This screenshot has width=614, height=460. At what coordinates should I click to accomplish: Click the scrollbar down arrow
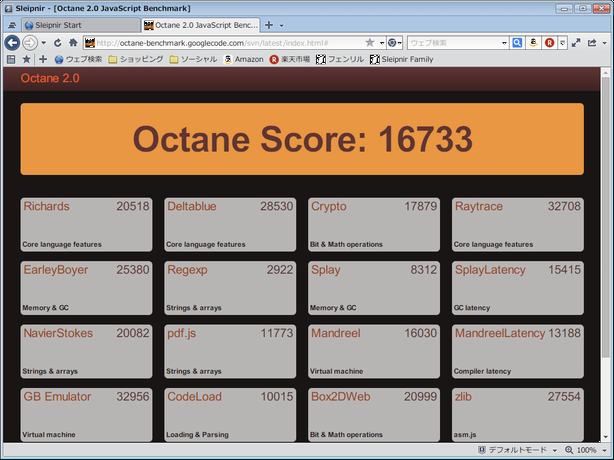pyautogui.click(x=605, y=437)
